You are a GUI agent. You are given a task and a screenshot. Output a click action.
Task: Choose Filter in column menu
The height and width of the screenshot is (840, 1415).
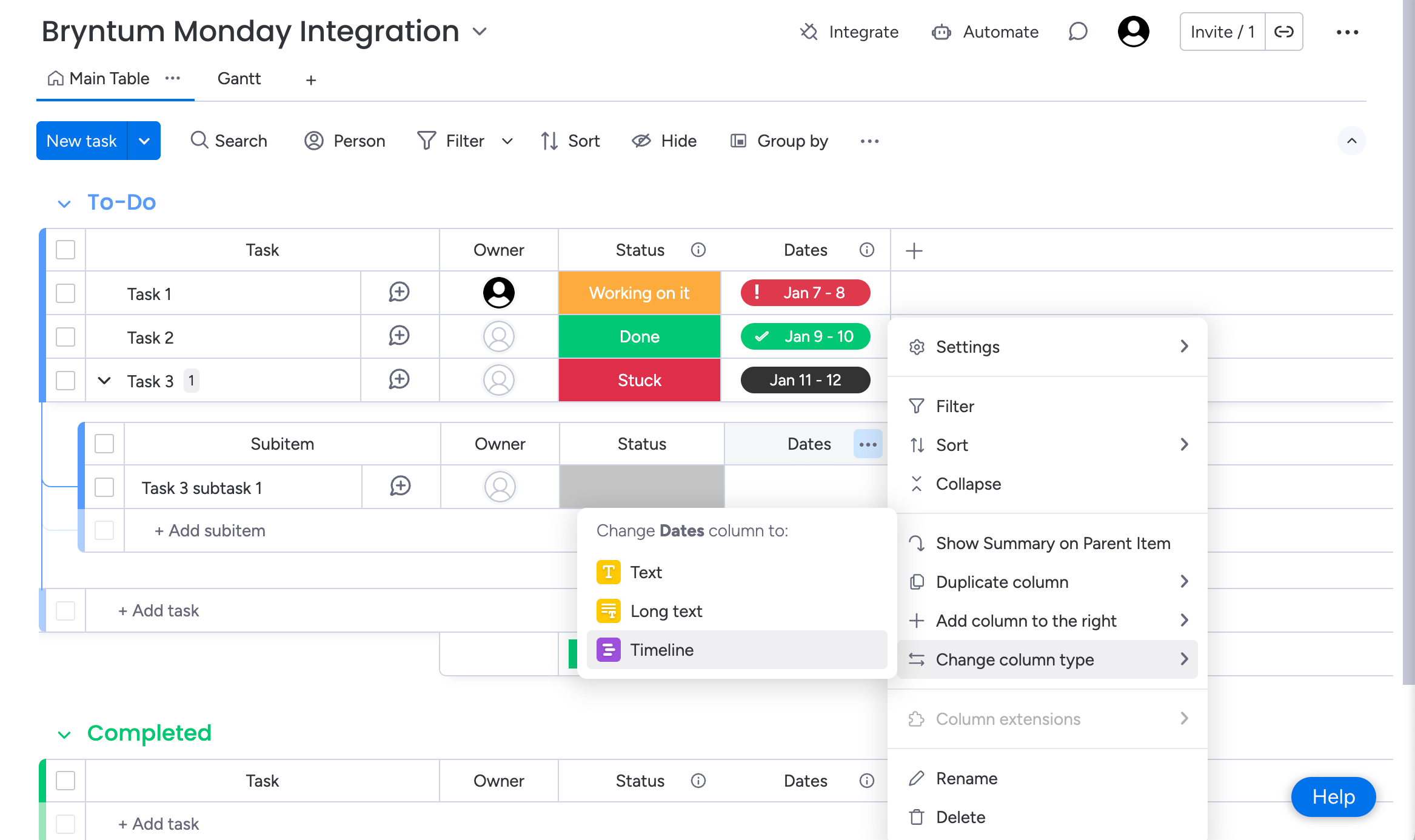(x=1048, y=406)
